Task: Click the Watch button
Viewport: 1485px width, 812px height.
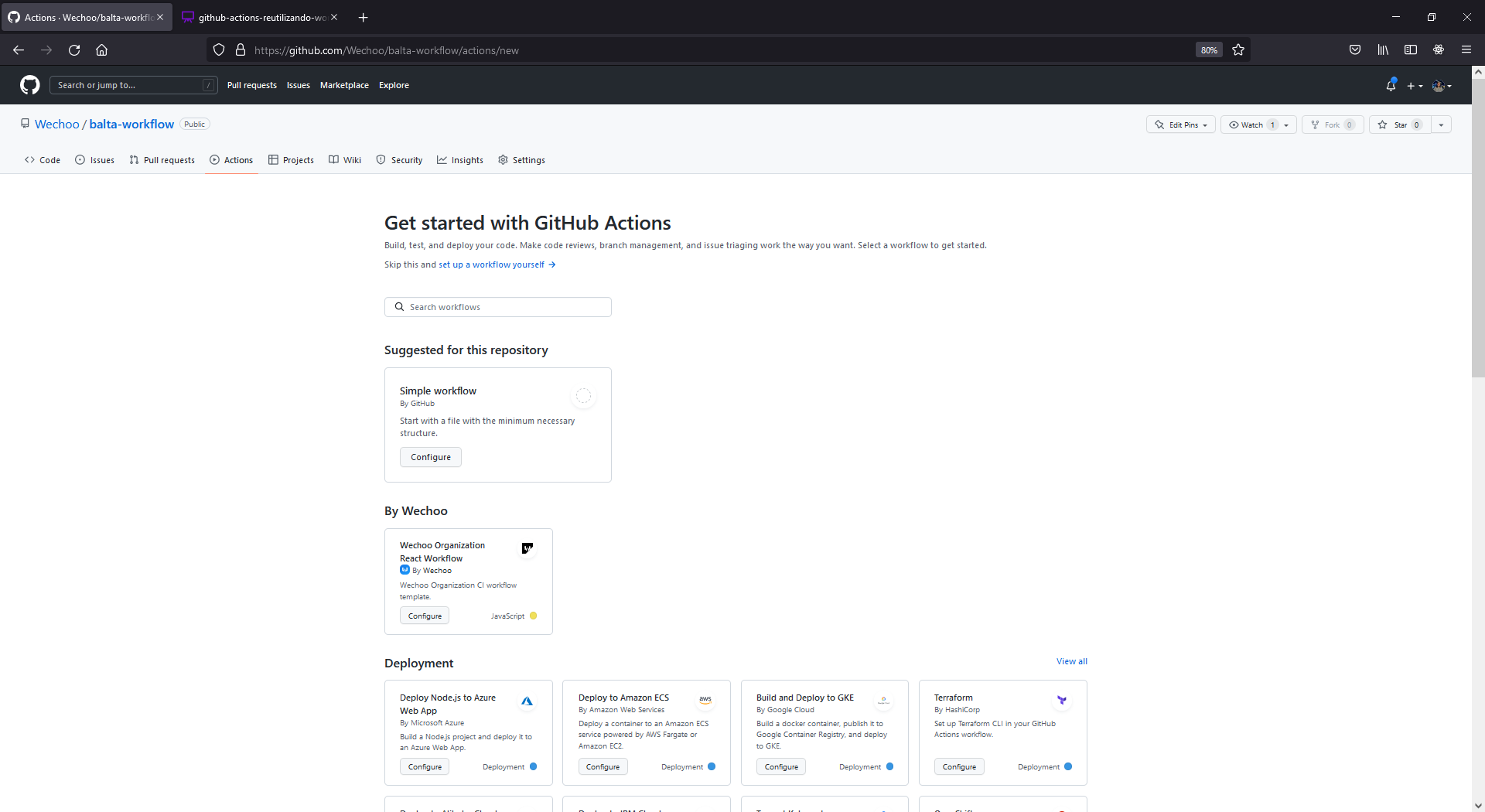Action: coord(1251,125)
